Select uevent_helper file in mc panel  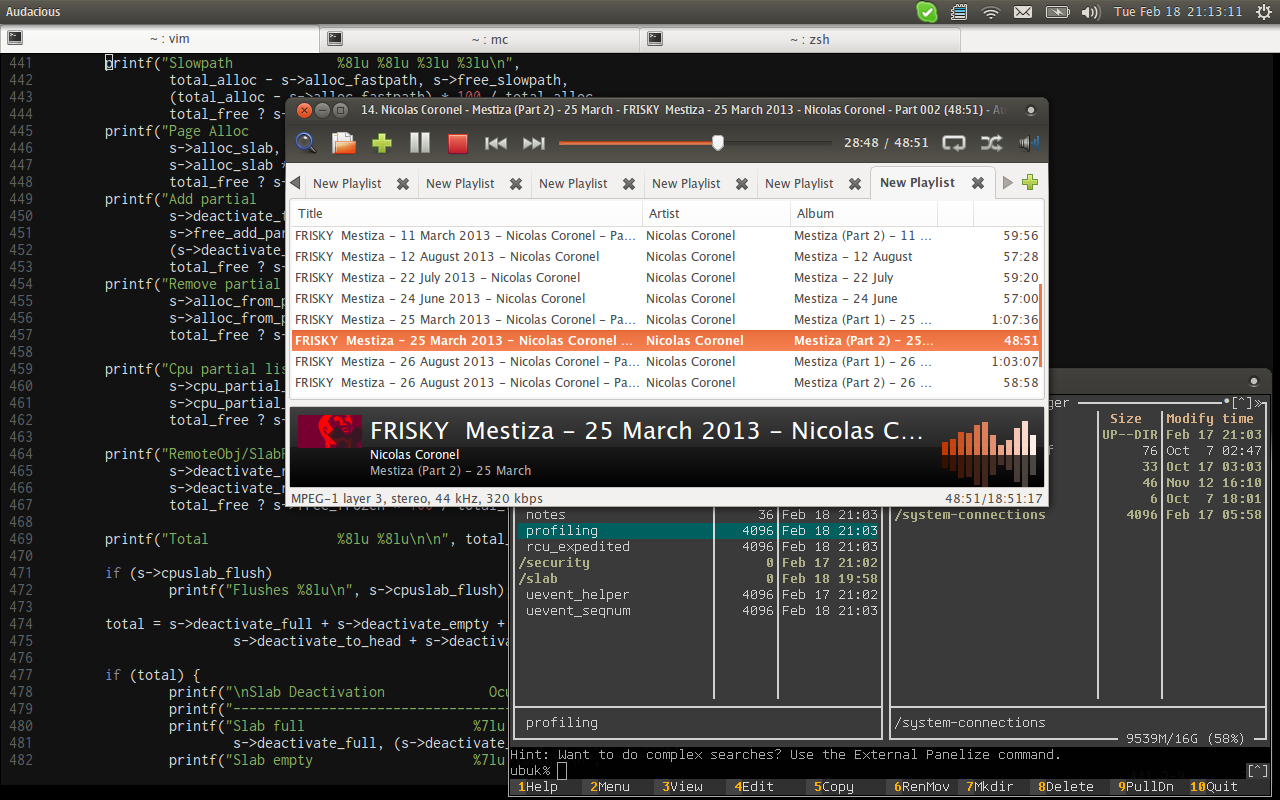click(x=698, y=595)
